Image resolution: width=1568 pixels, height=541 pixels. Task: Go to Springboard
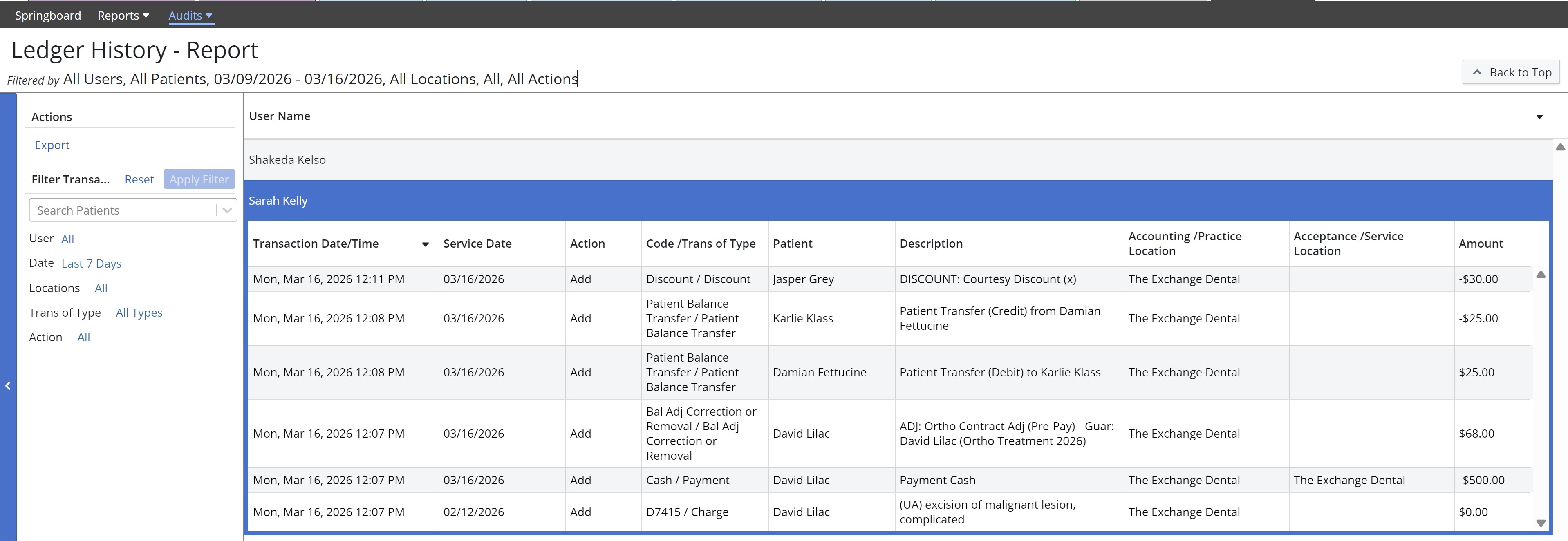point(47,16)
